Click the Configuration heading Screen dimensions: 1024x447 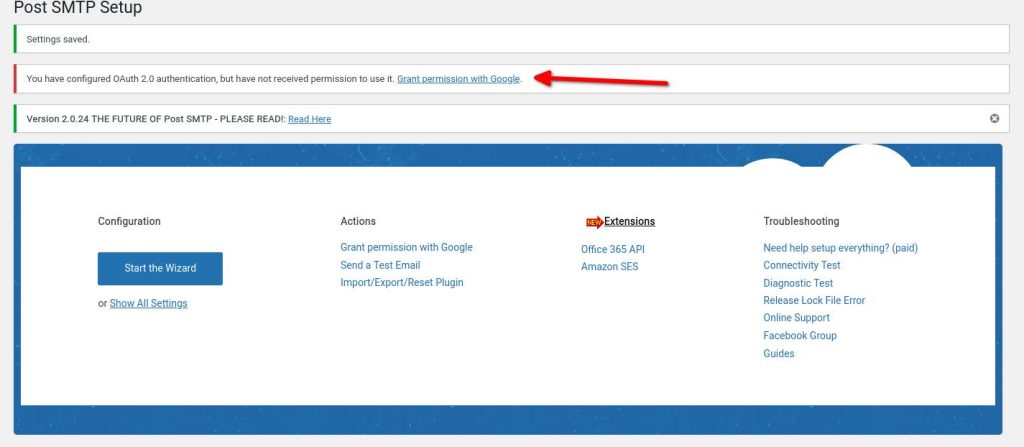click(129, 222)
